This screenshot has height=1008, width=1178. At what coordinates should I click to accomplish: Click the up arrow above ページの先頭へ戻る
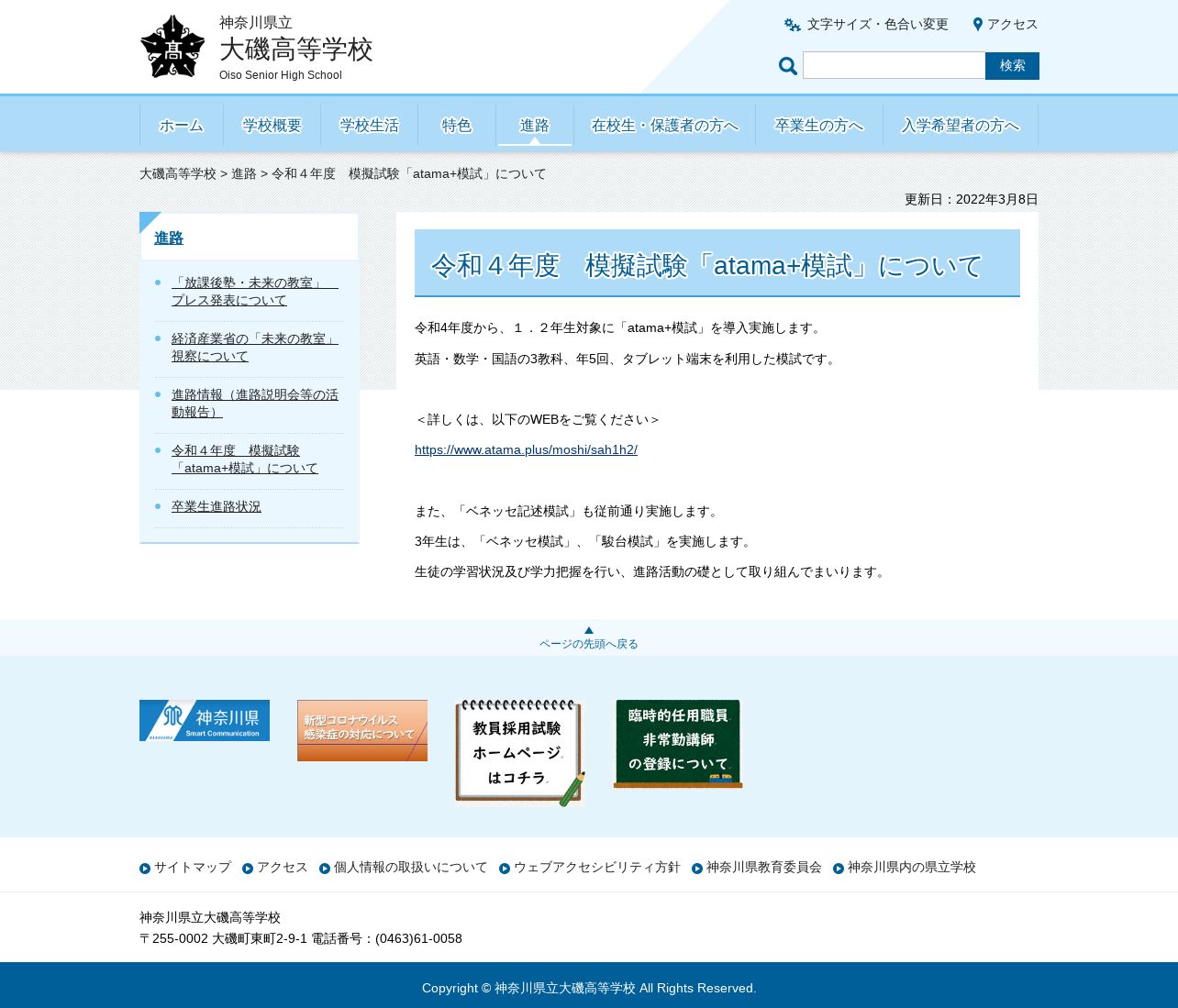[589, 630]
